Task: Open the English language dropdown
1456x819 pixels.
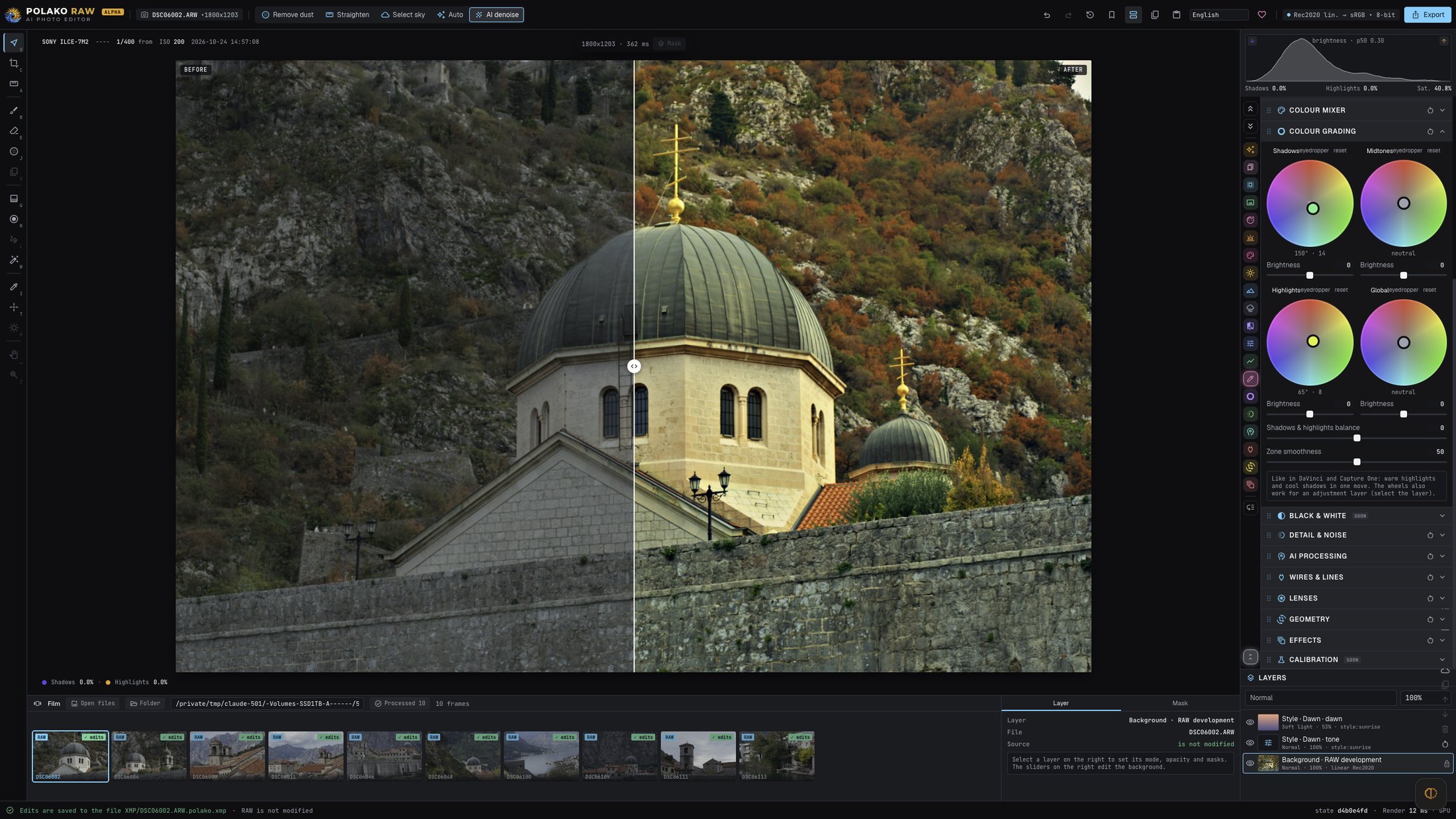Action: coord(1218,15)
